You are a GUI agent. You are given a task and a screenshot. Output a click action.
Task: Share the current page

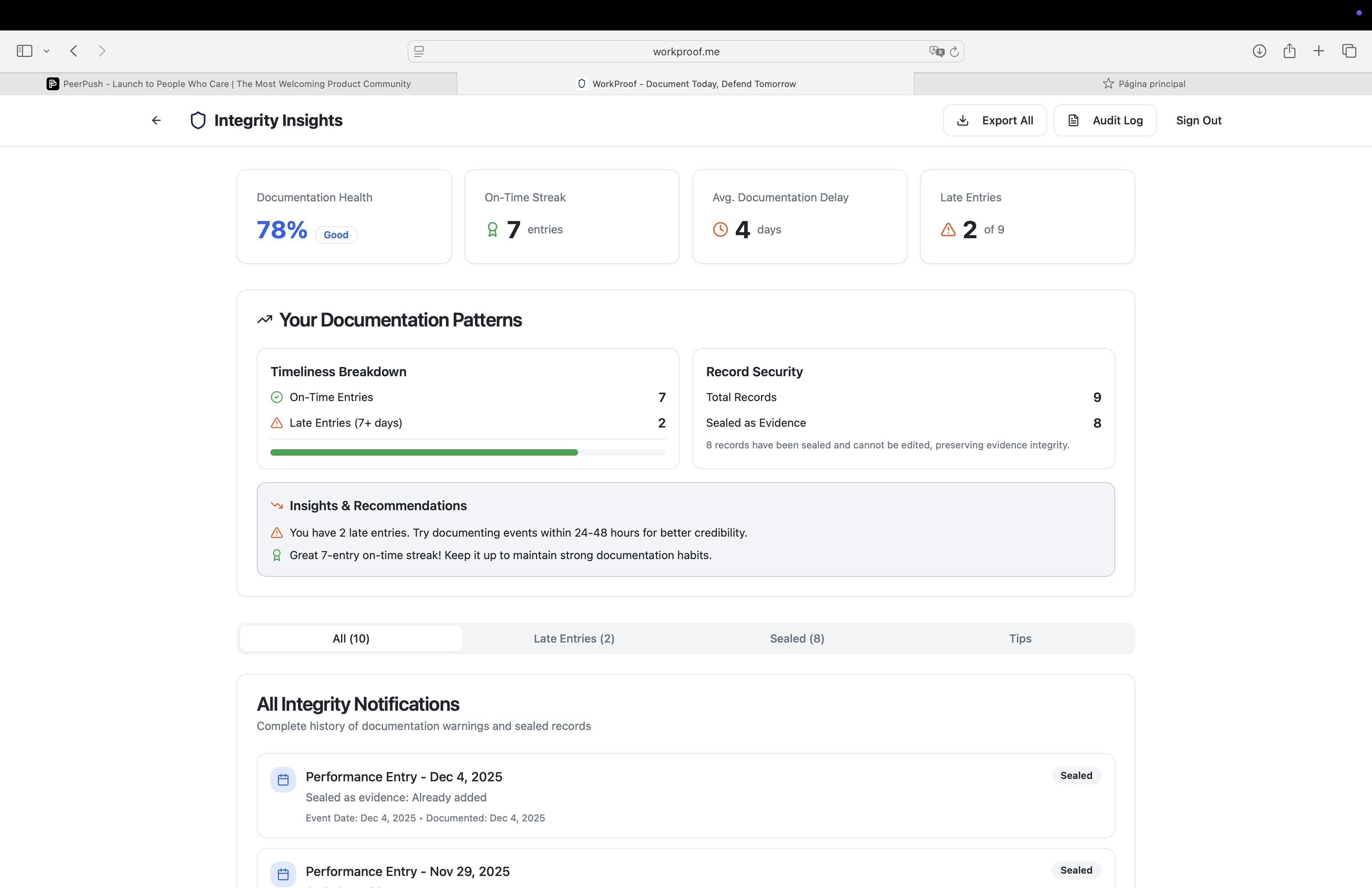[x=1290, y=51]
